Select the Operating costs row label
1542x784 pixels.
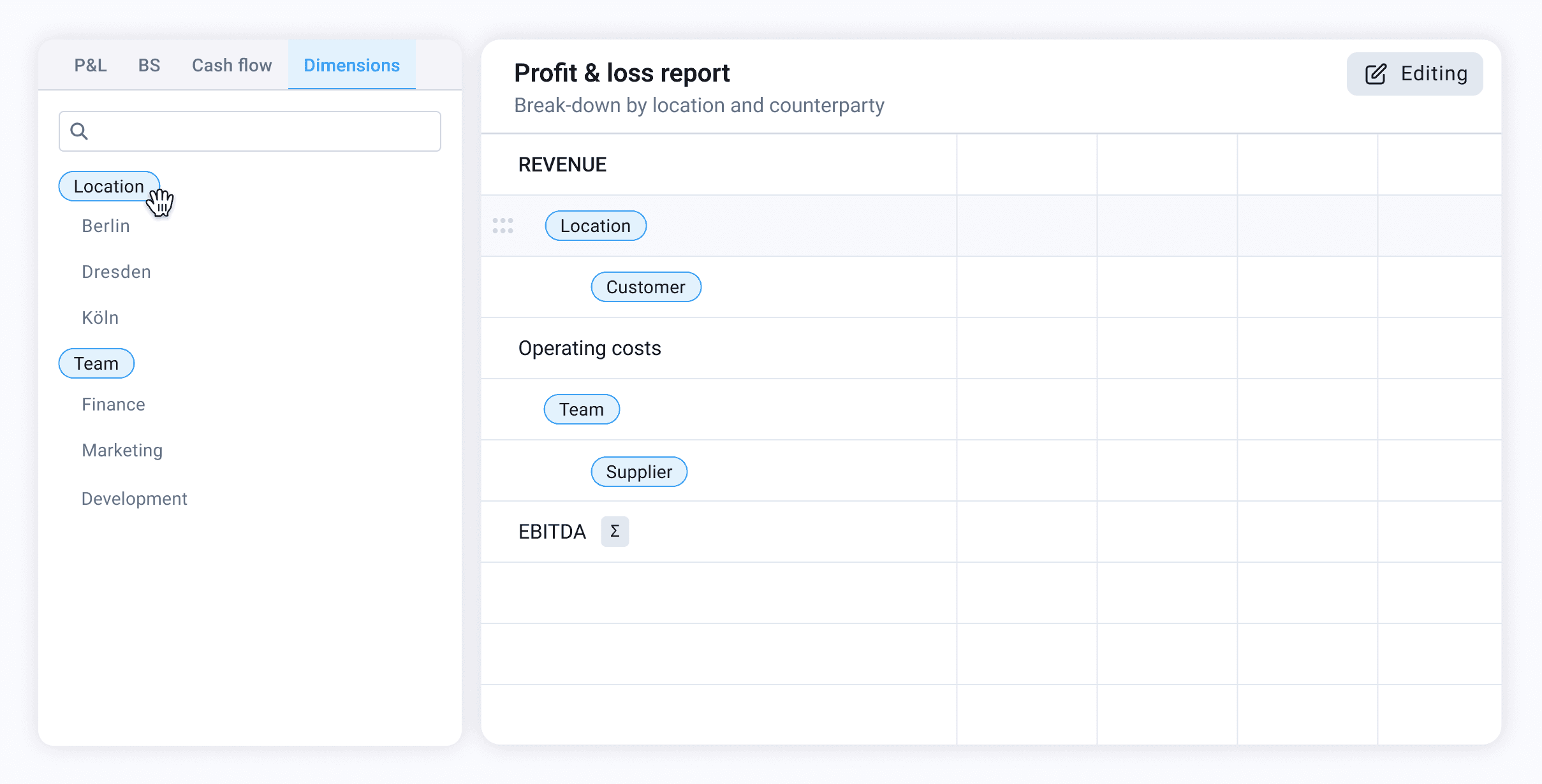(x=589, y=348)
